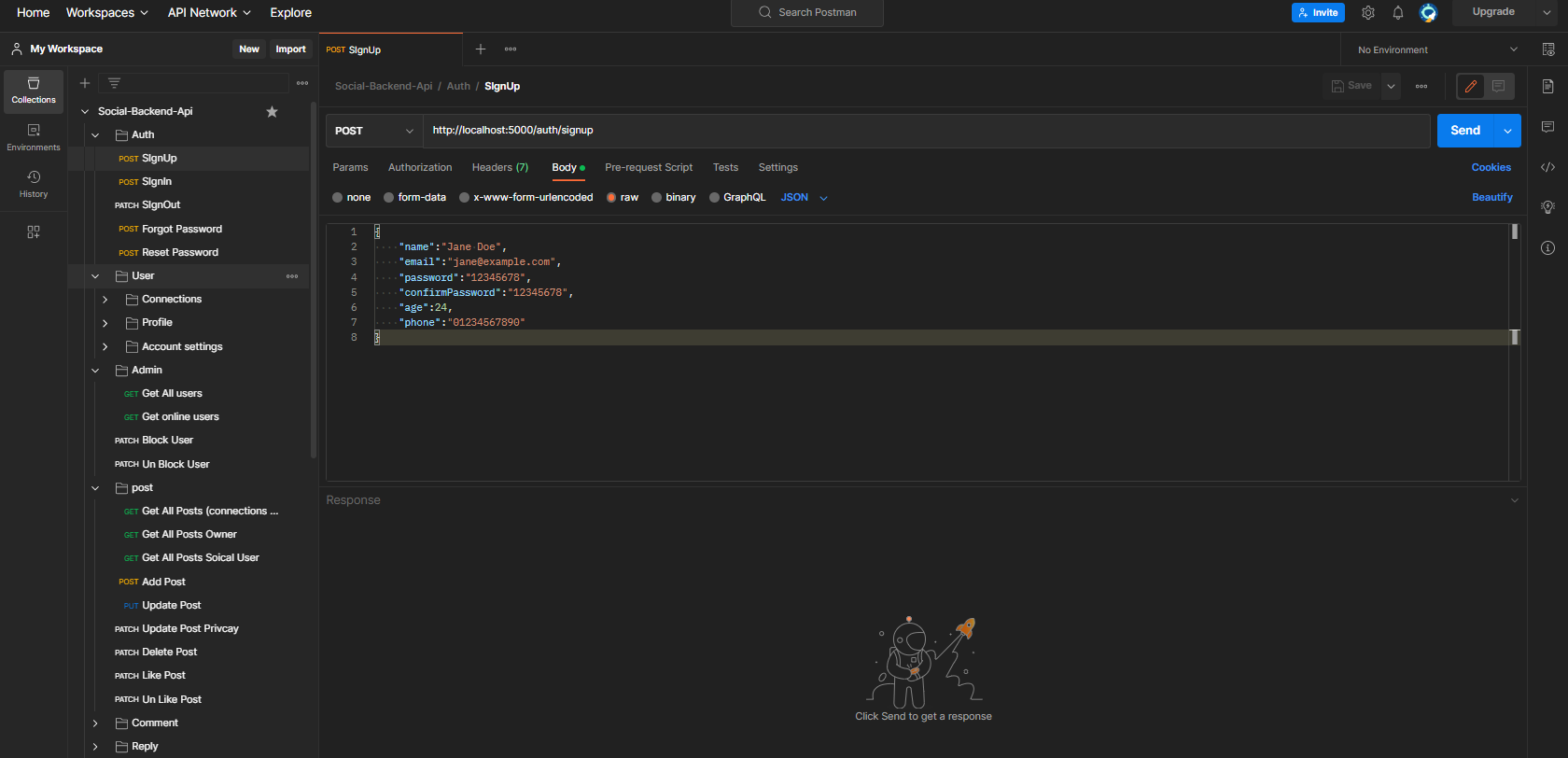Open the comments icon in right sidebar
Viewport: 1568px width, 758px height.
1548,127
